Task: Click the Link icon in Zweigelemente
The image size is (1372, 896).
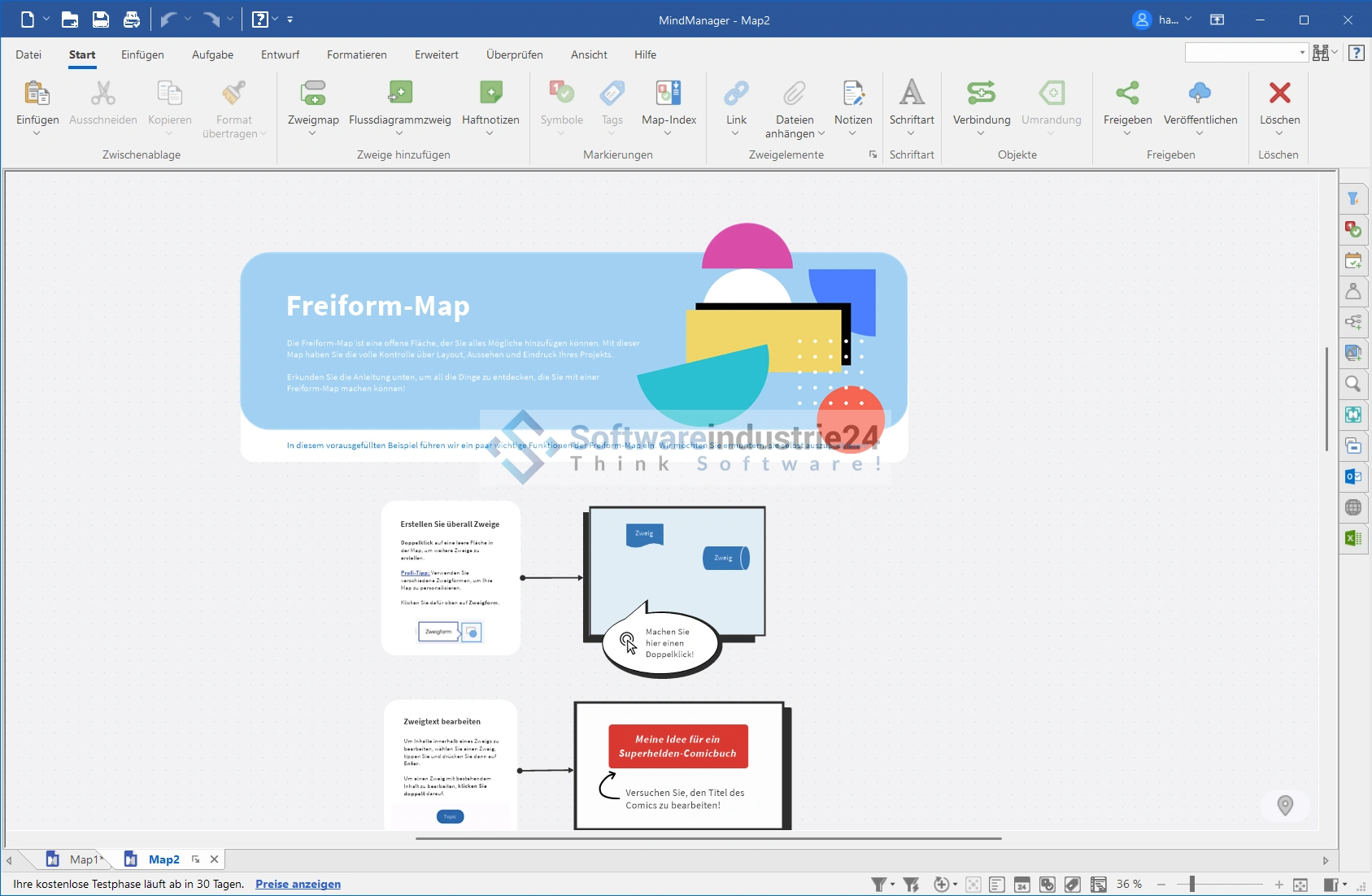Action: tap(736, 94)
